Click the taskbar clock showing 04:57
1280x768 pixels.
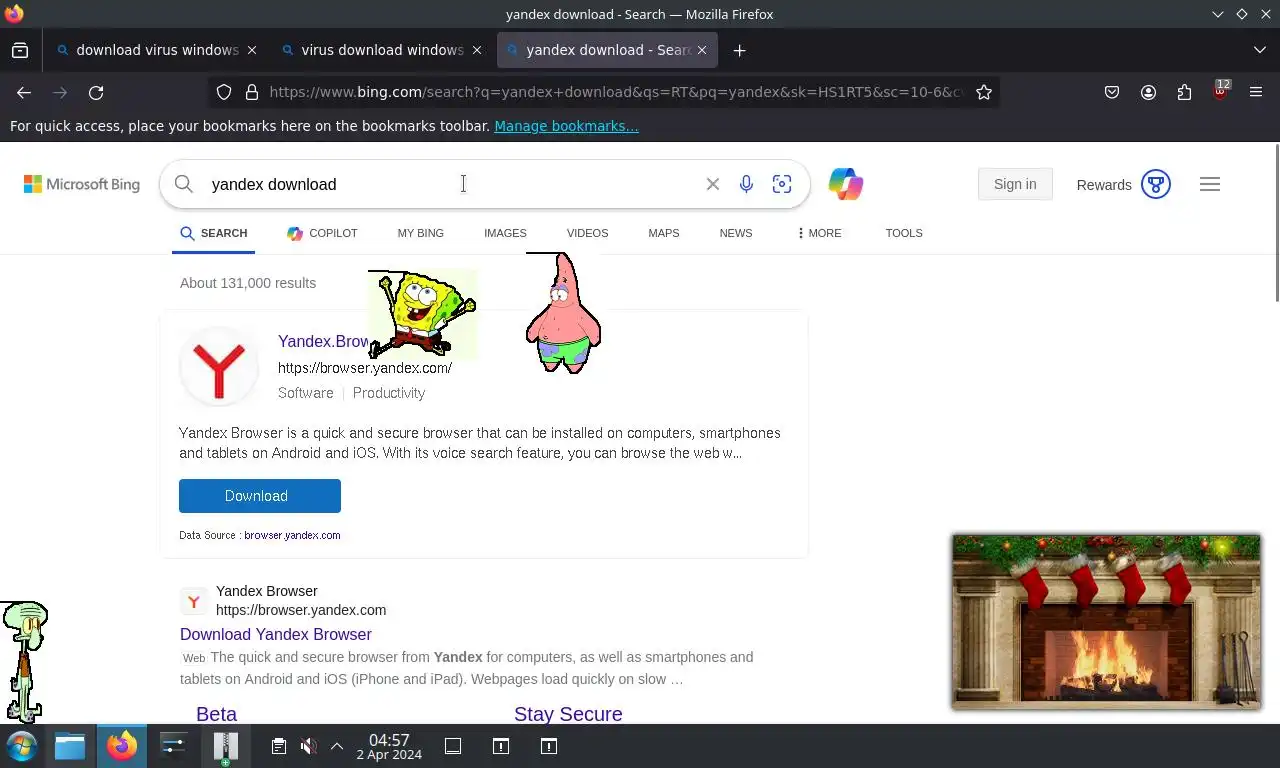[389, 746]
